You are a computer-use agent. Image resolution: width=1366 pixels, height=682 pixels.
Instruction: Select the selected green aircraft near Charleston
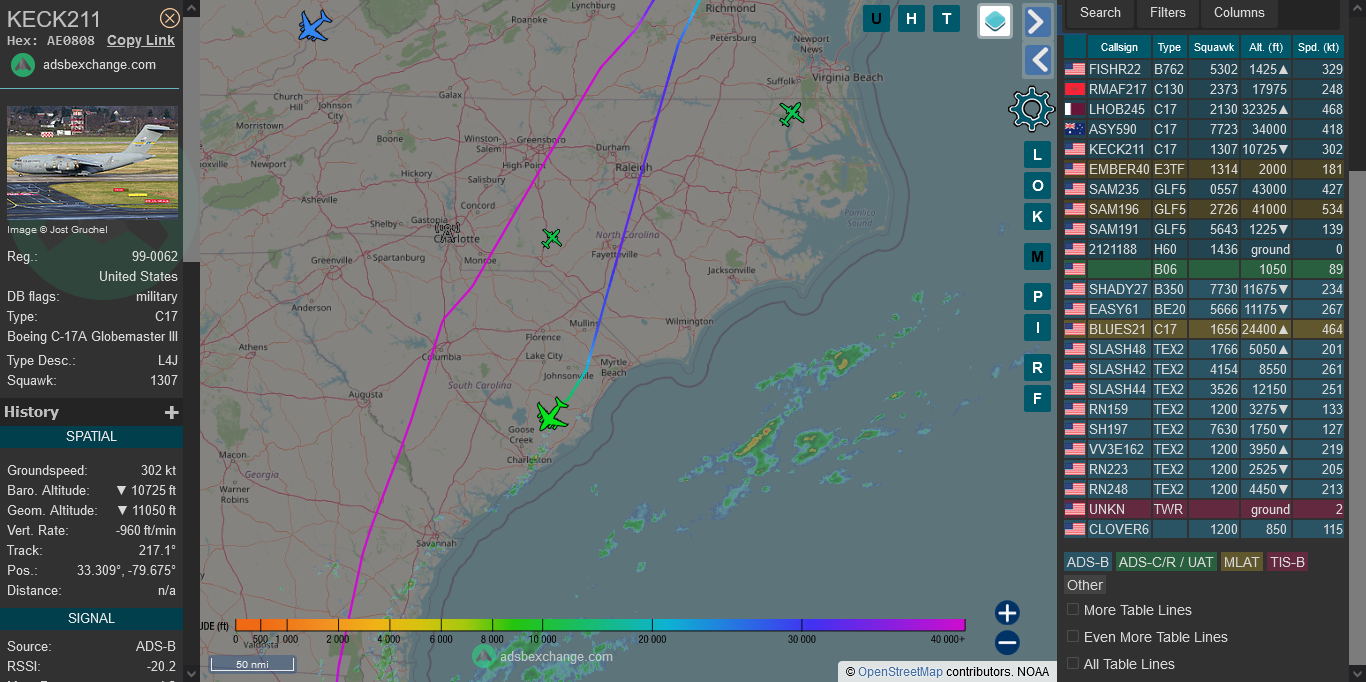tap(552, 413)
